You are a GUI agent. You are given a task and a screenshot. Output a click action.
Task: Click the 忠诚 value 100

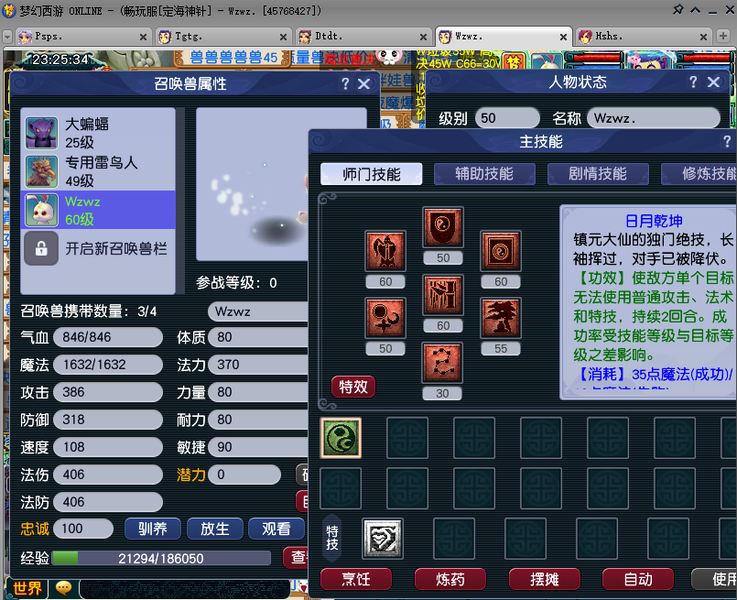coord(83,529)
